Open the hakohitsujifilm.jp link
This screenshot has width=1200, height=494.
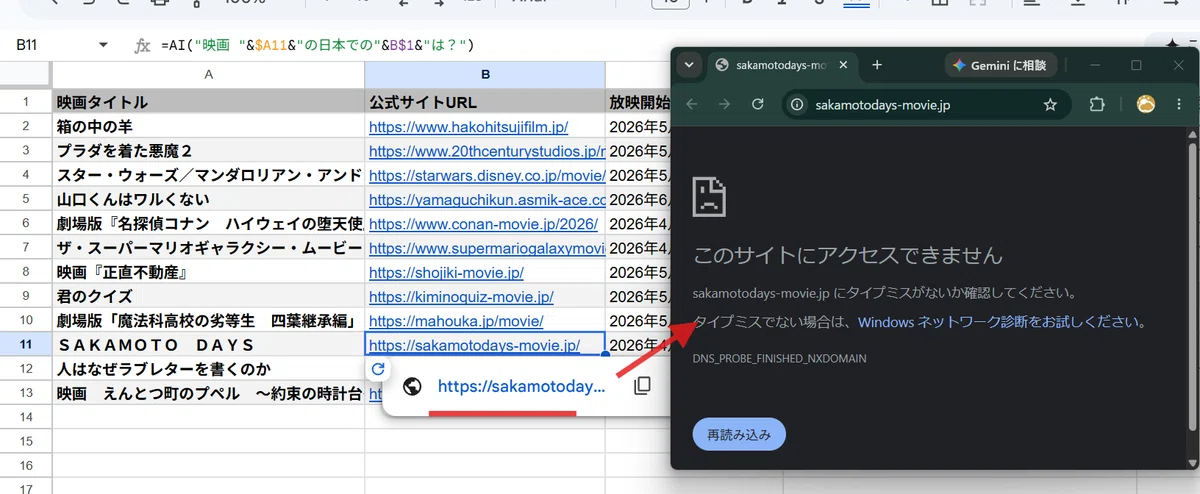tap(468, 127)
